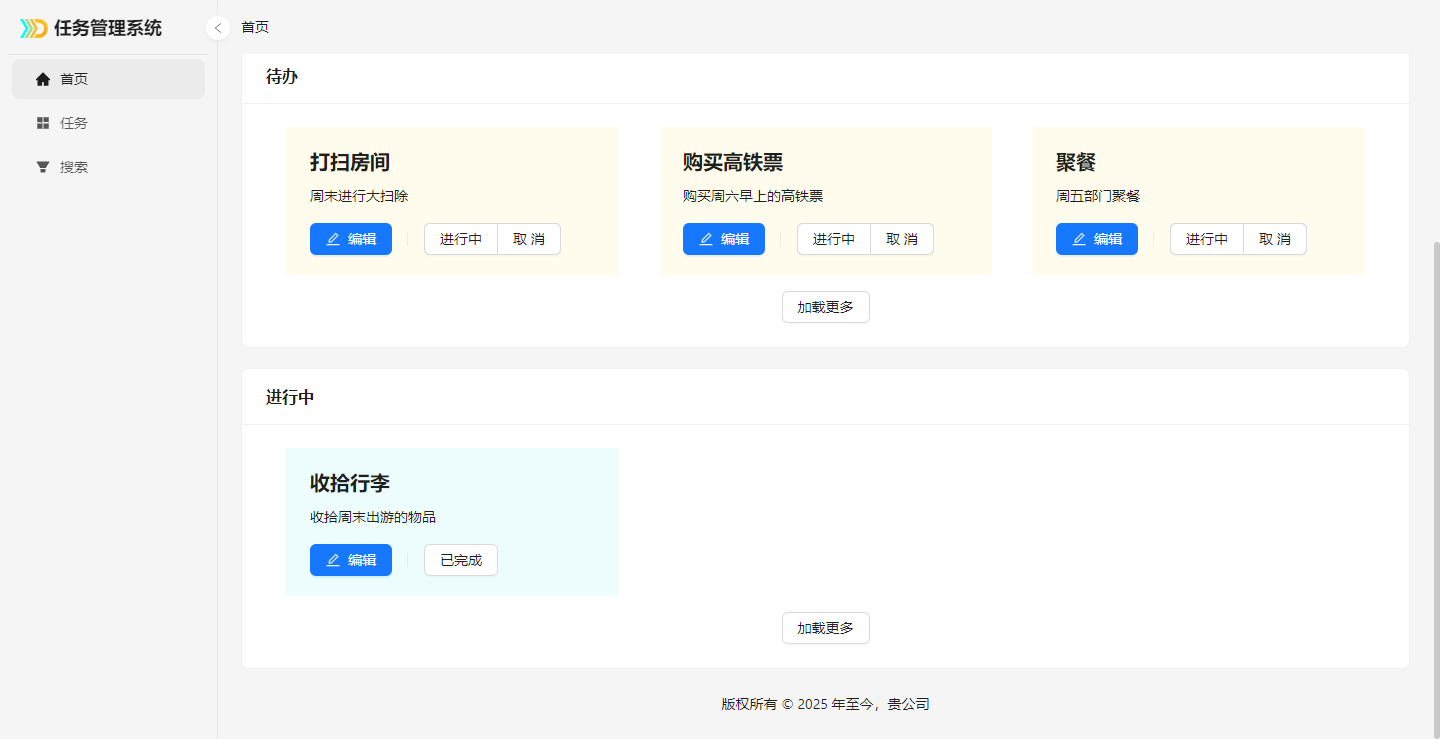Cancel the 购买高铁票 task
Viewport: 1440px width, 739px height.
tap(902, 239)
